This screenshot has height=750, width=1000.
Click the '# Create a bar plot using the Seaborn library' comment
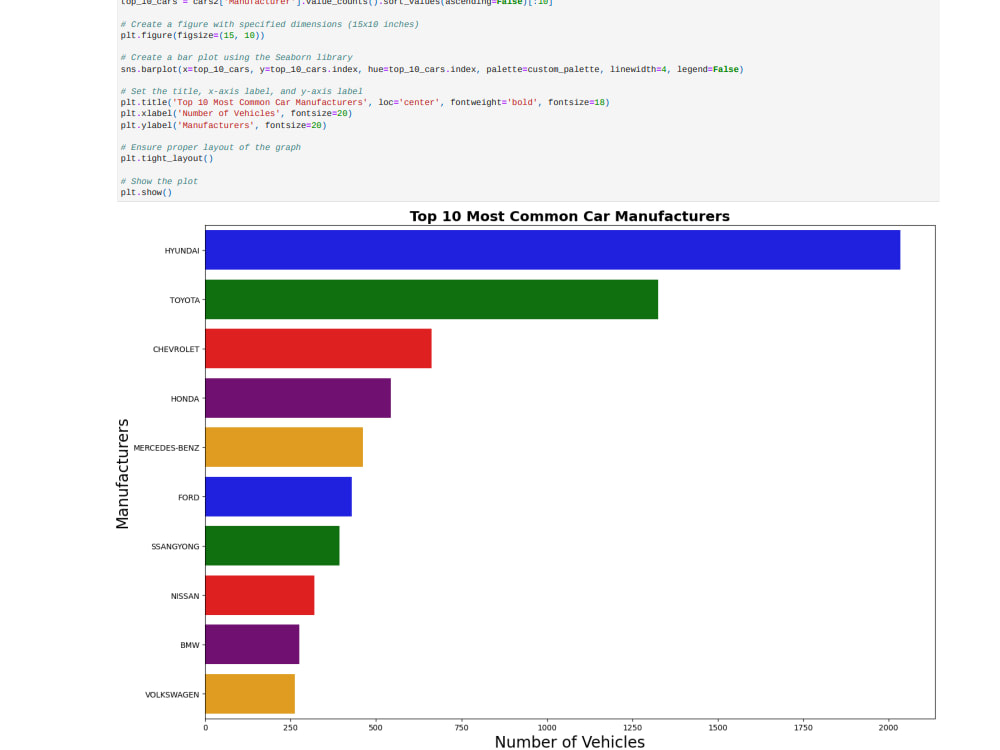236,57
